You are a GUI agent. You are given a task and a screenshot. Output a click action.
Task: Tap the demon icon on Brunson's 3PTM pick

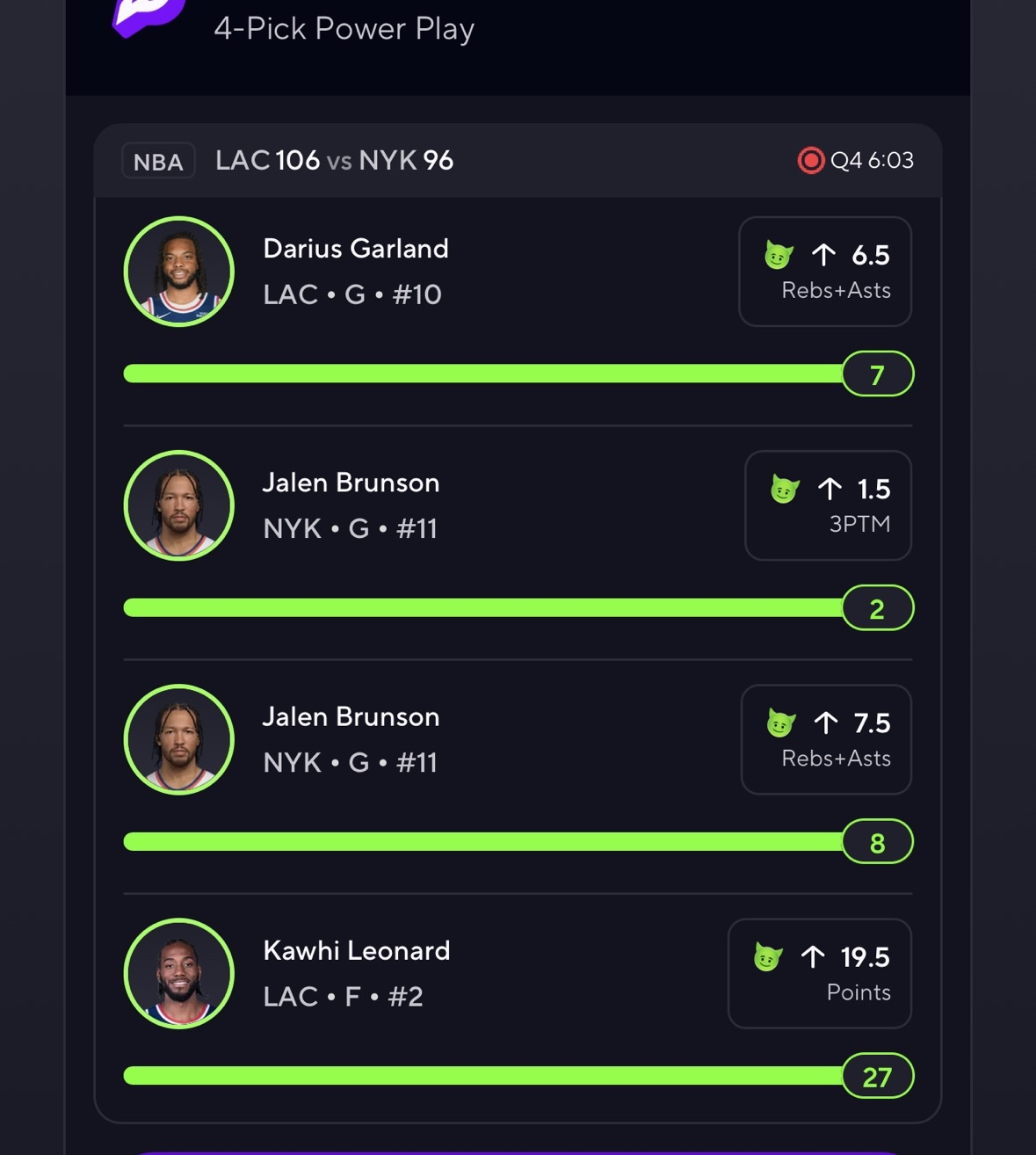coord(784,489)
